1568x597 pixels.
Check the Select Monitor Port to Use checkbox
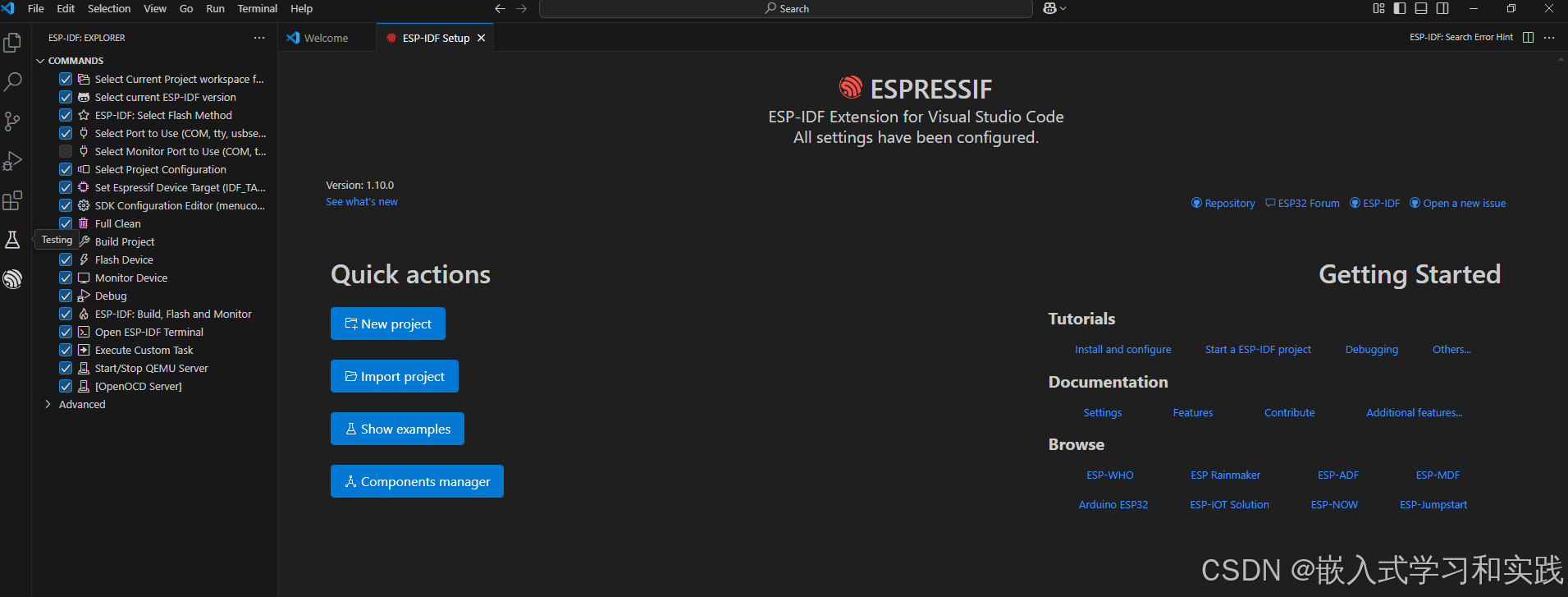click(x=66, y=151)
